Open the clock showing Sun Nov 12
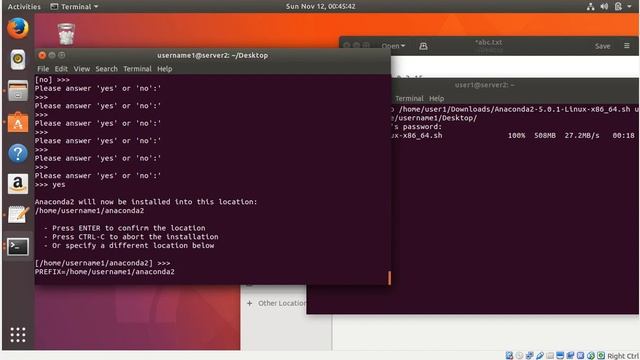The width and height of the screenshot is (640, 360). (x=320, y=7)
